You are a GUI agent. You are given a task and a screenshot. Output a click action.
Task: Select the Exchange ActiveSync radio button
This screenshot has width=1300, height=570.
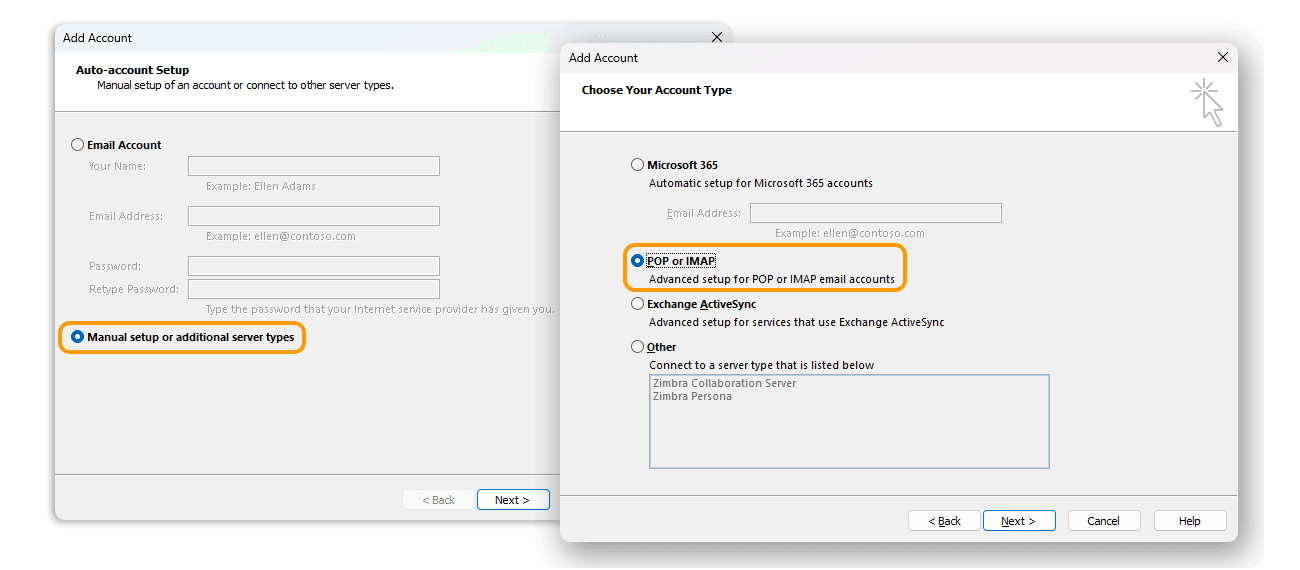coord(638,304)
